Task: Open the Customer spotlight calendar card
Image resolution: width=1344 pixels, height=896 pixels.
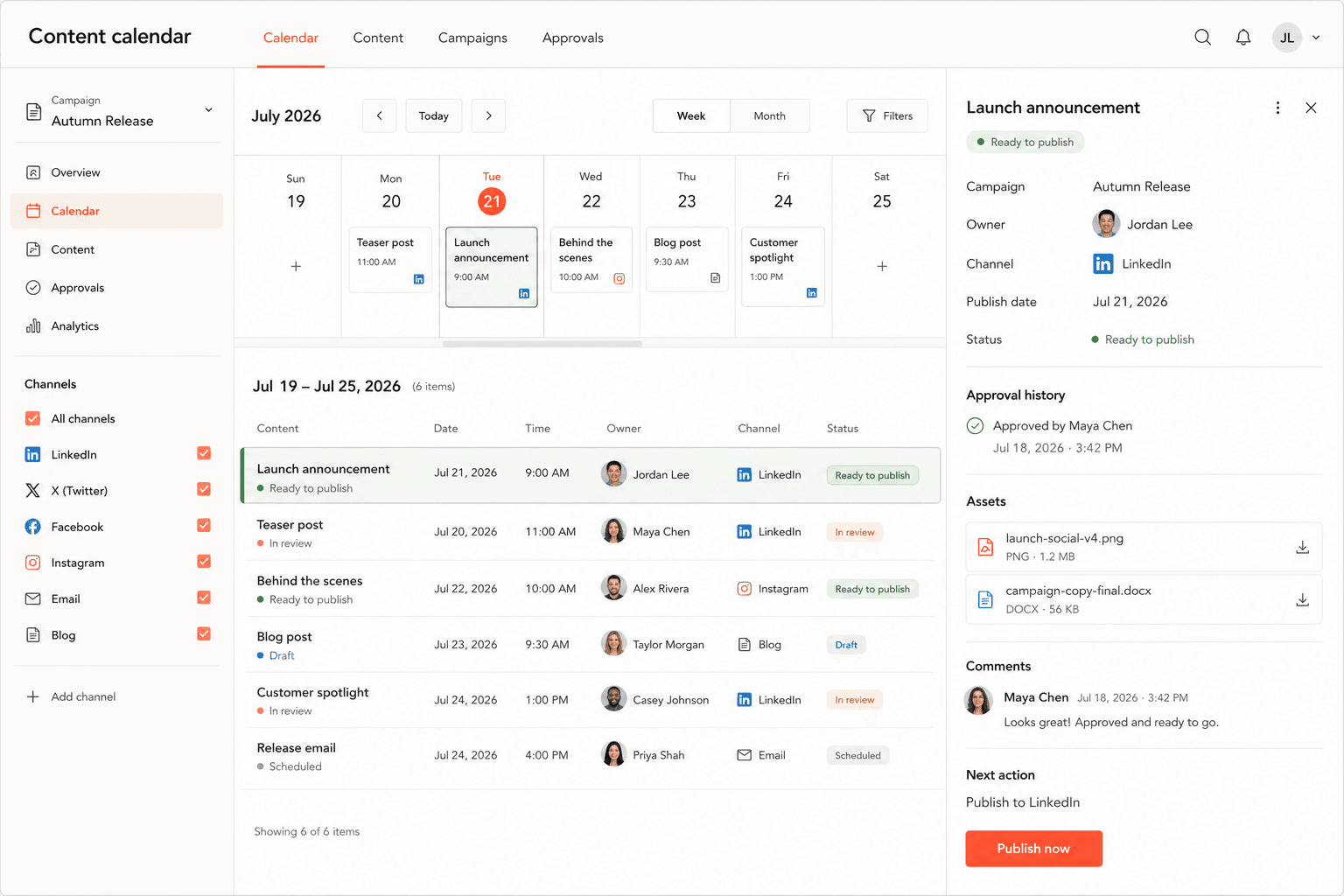Action: (783, 267)
